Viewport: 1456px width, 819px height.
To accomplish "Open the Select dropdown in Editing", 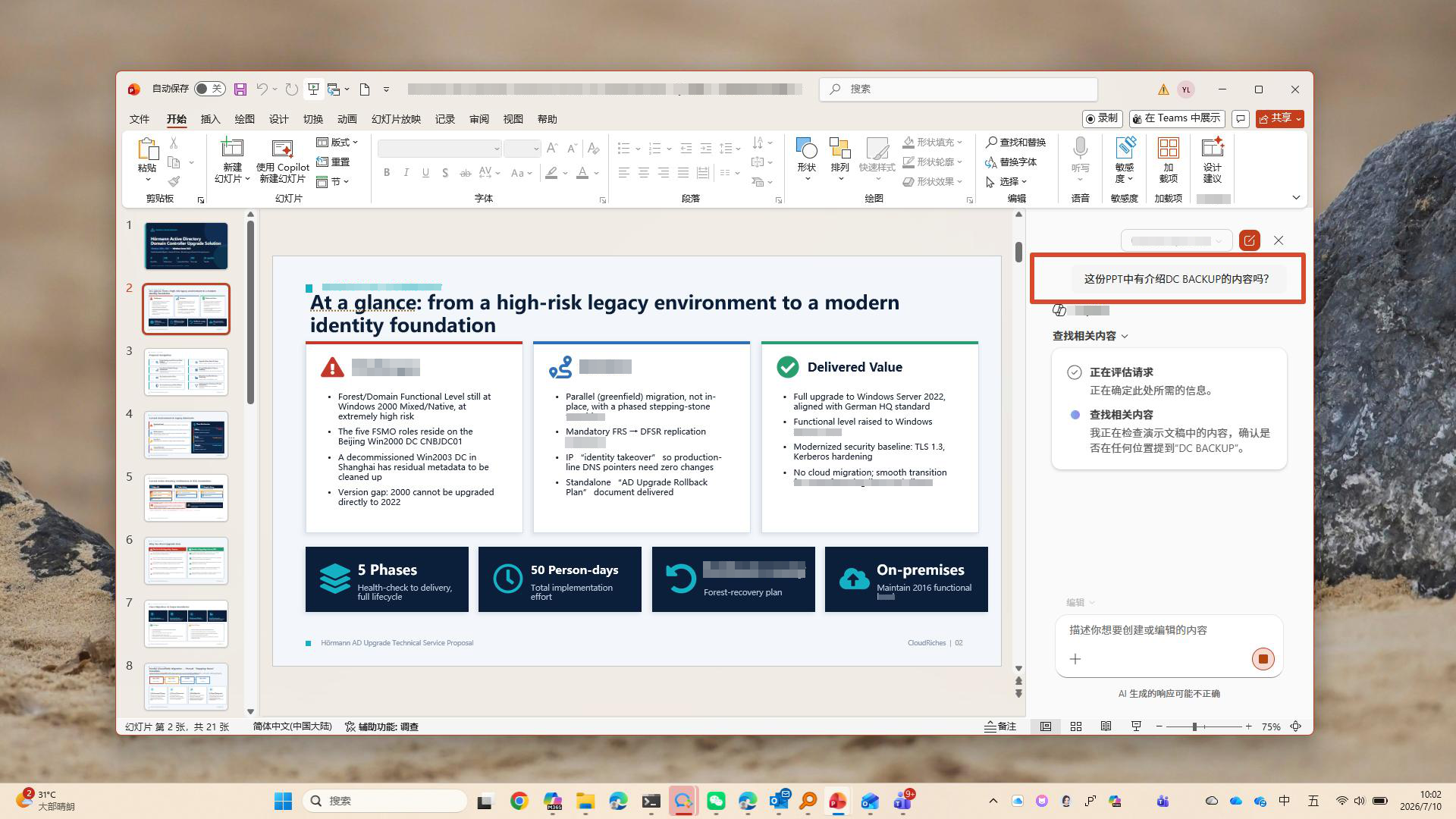I will pyautogui.click(x=1006, y=182).
